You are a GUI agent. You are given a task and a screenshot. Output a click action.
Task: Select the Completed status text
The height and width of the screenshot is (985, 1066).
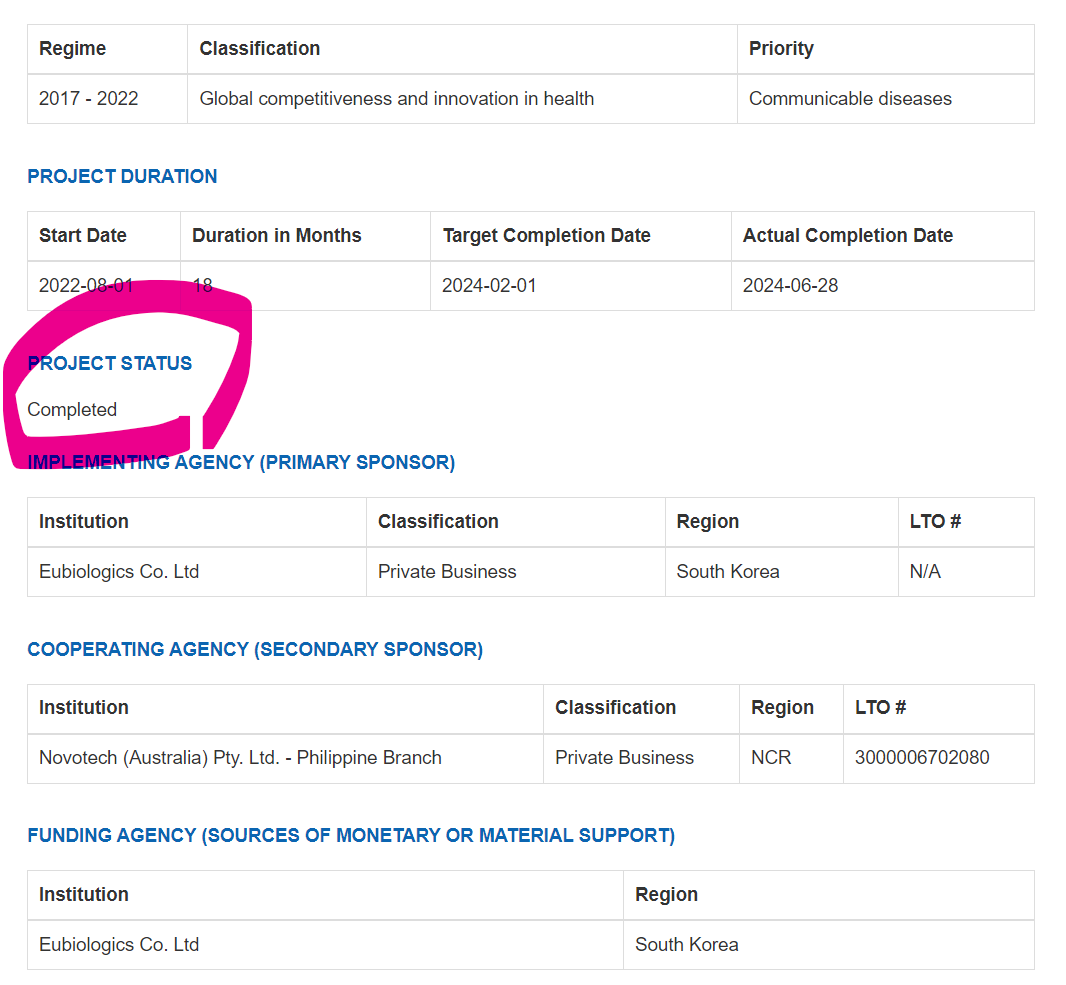coord(72,409)
